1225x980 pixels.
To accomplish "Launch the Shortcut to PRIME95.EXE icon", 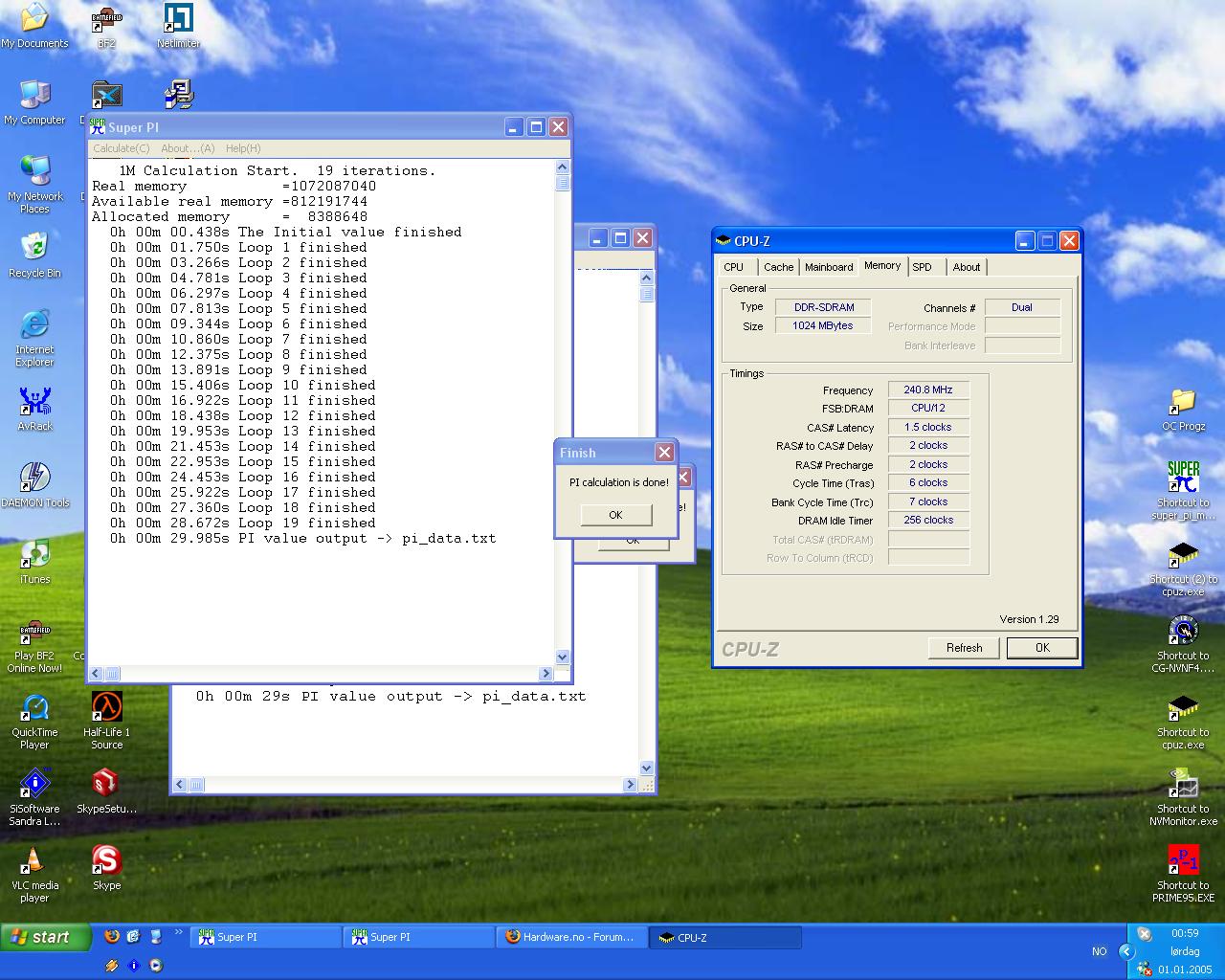I will [1184, 874].
